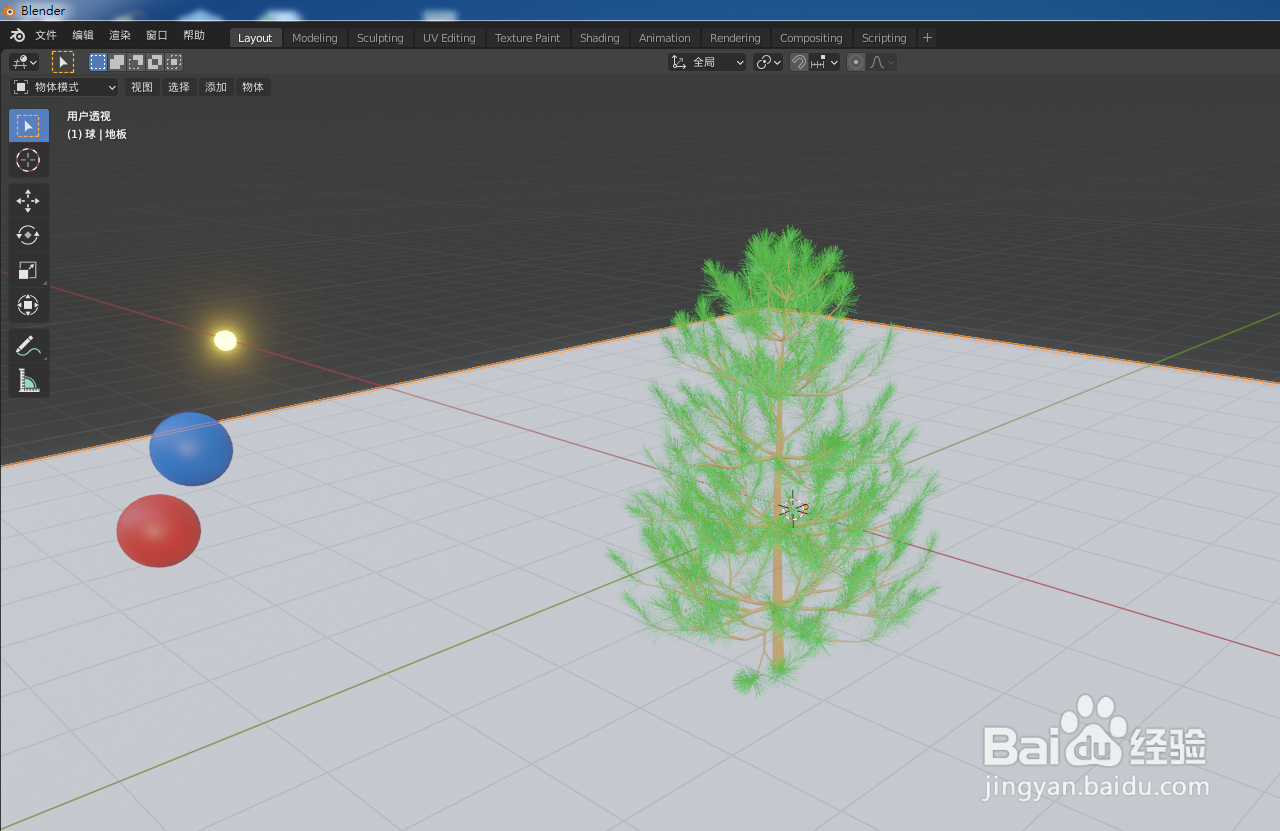Select the Scale tool

[28, 269]
